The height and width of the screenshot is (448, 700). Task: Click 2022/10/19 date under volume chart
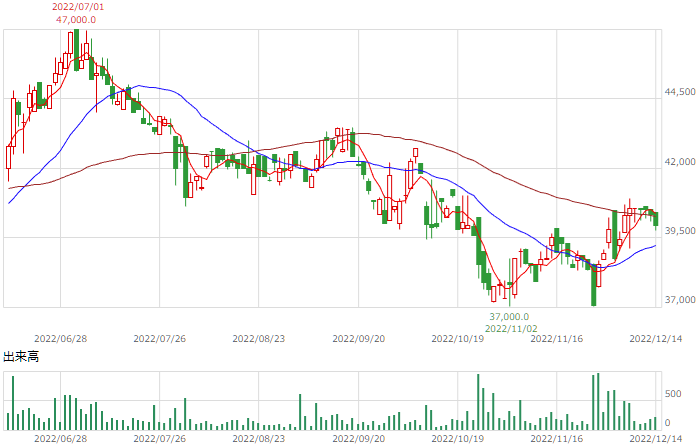pyautogui.click(x=458, y=439)
